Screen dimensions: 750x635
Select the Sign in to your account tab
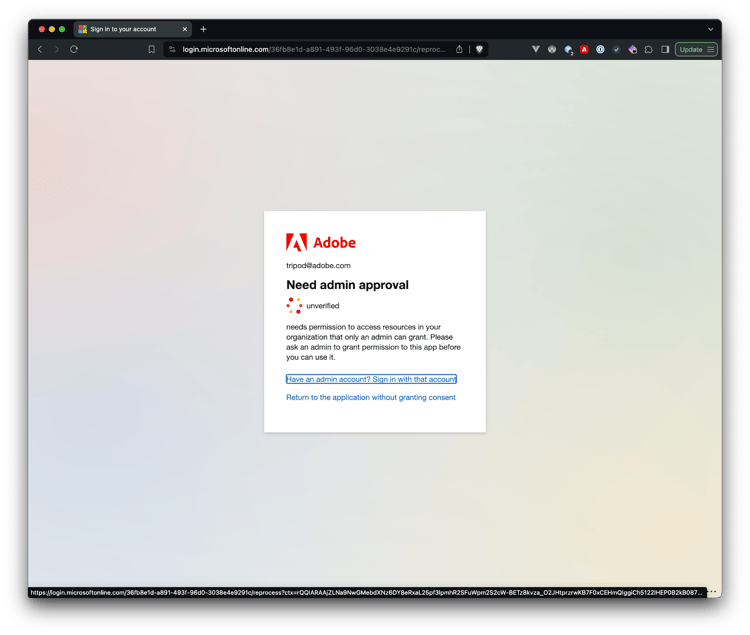(132, 29)
